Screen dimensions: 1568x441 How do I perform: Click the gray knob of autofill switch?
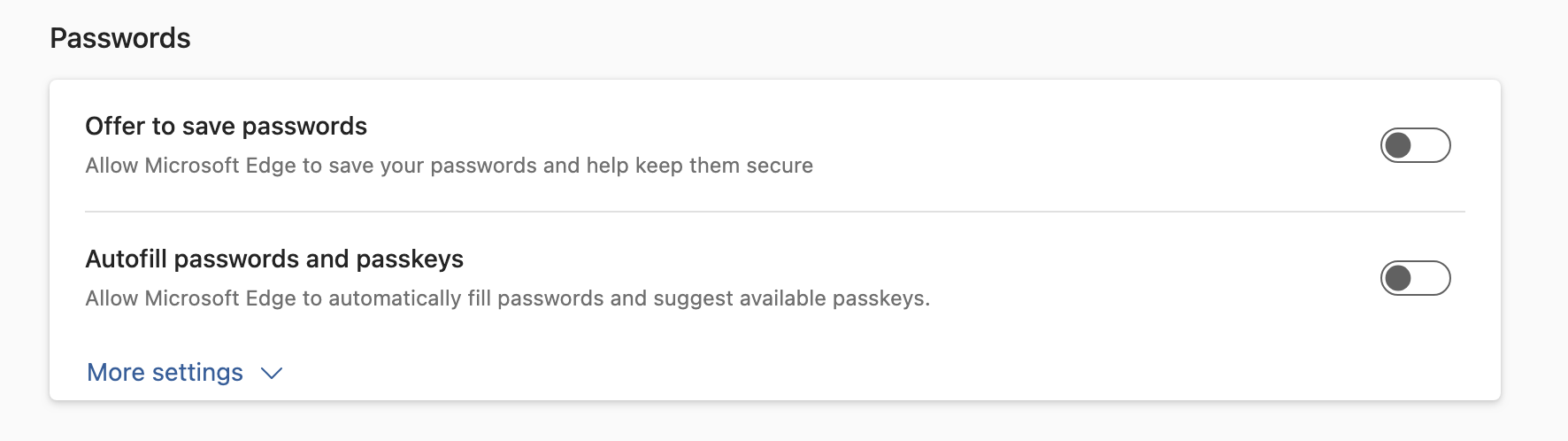(1398, 278)
